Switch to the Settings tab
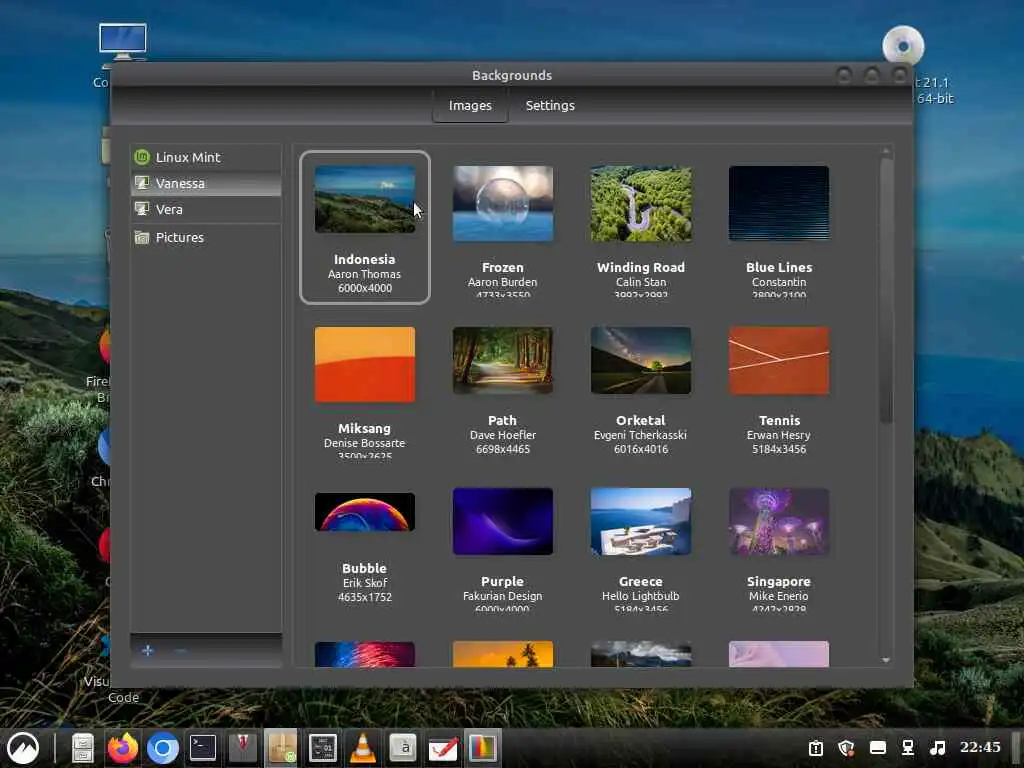 click(550, 106)
